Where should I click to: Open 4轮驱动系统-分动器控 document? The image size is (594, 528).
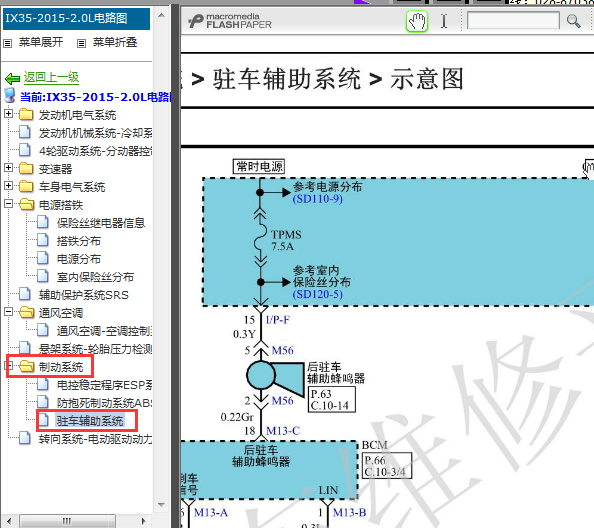95,151
